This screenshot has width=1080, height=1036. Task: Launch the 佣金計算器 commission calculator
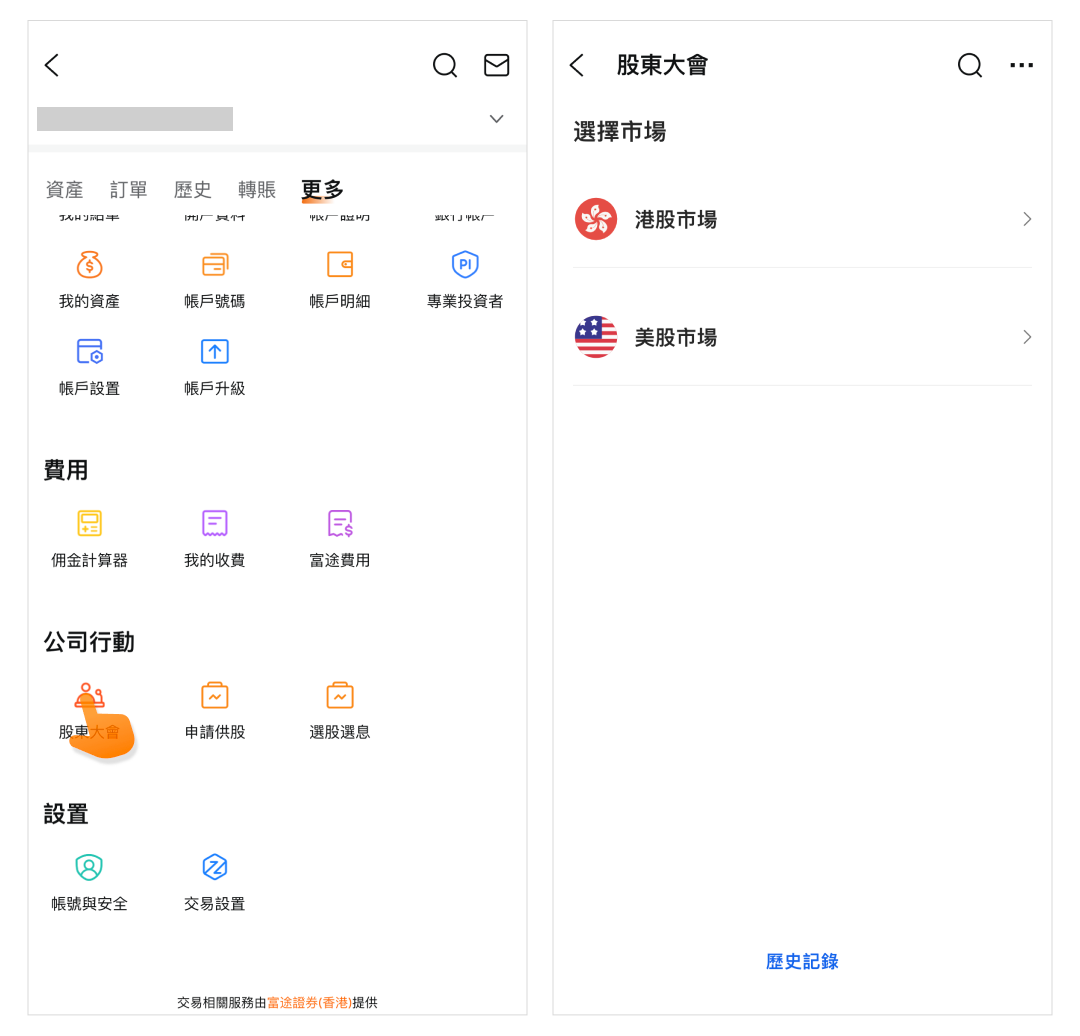(x=89, y=524)
